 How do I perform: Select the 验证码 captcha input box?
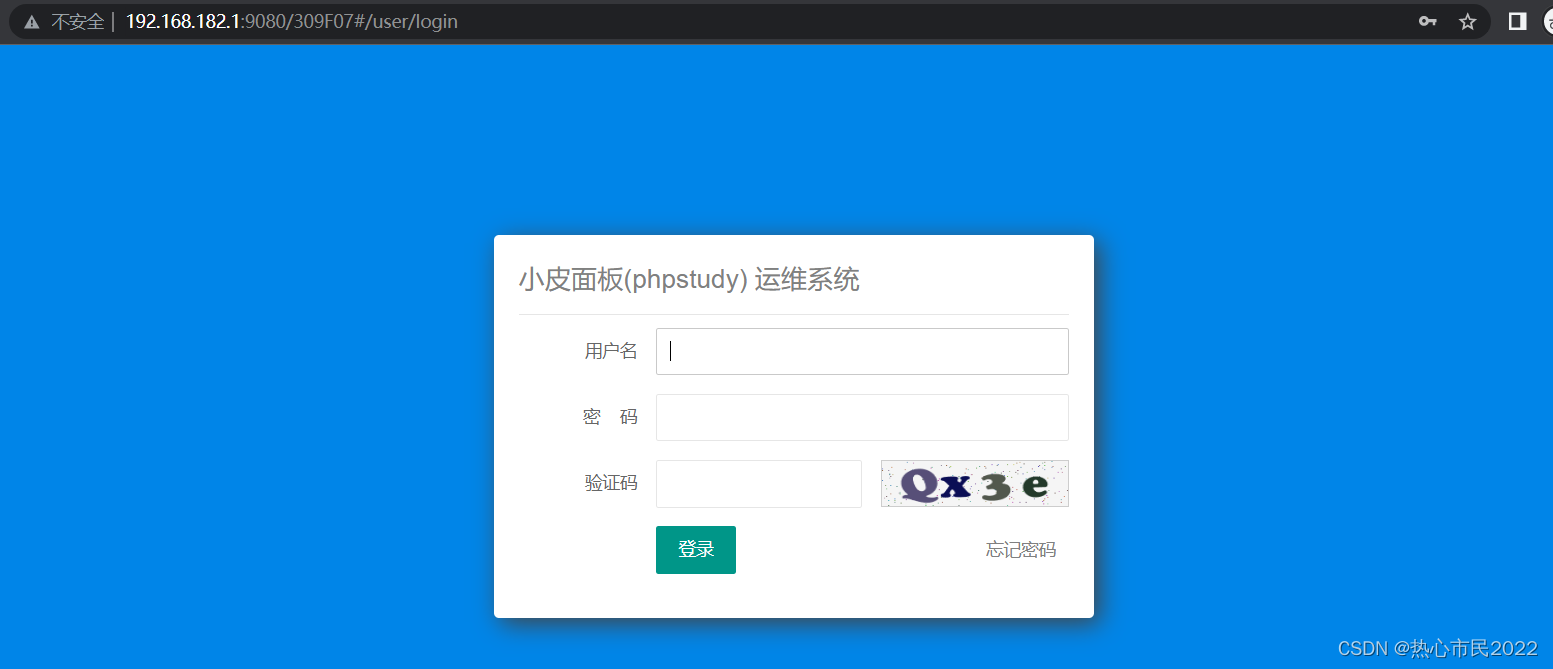click(x=758, y=484)
